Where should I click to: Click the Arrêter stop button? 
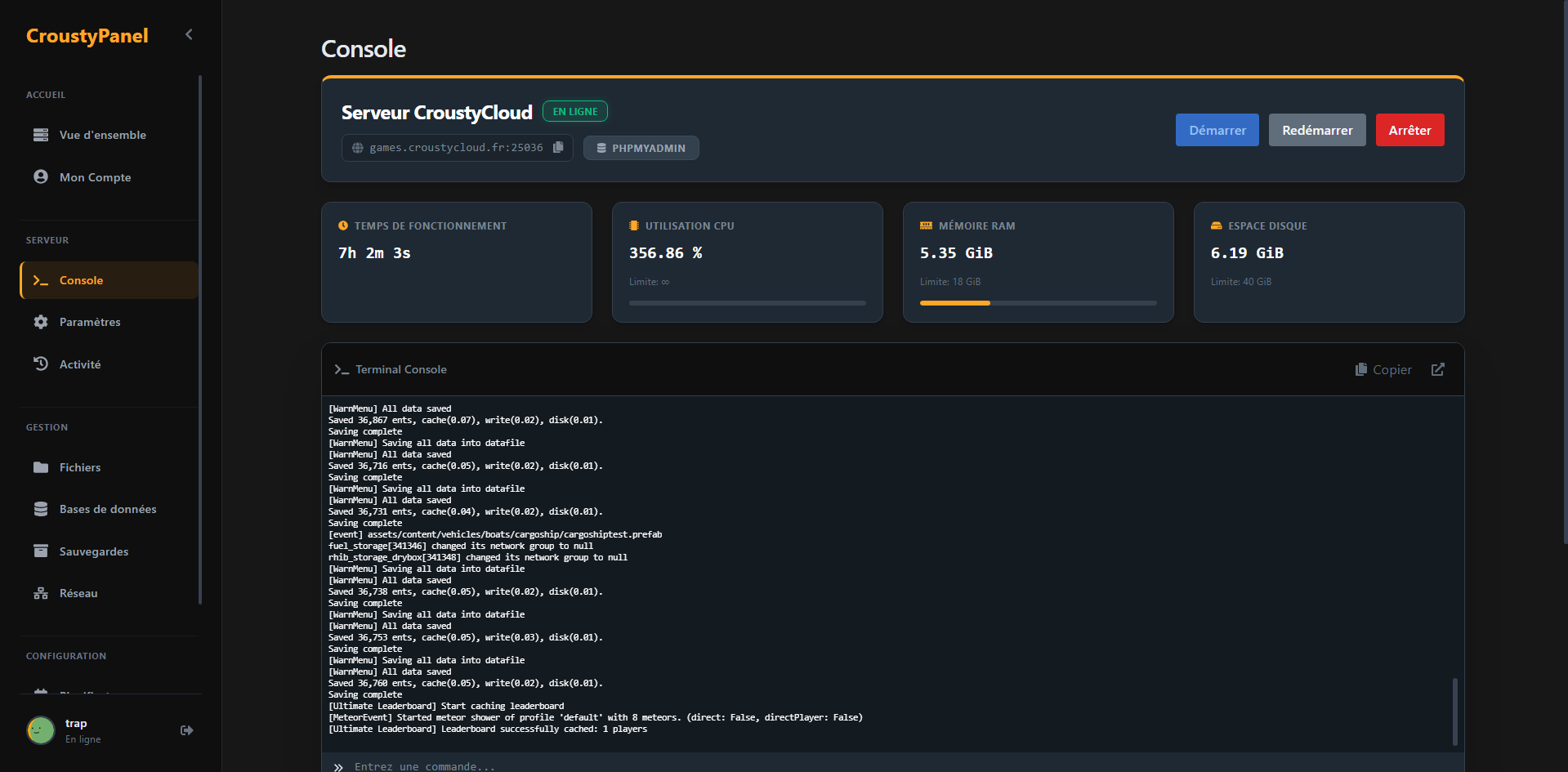point(1410,130)
